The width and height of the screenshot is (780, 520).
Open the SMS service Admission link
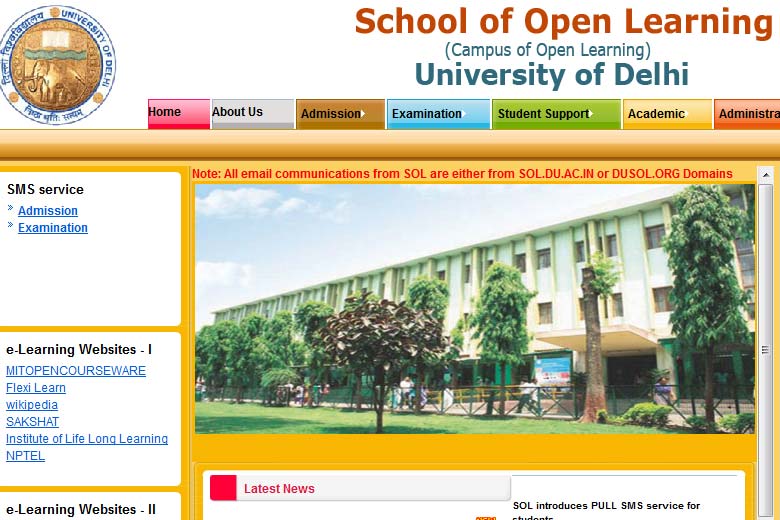48,210
